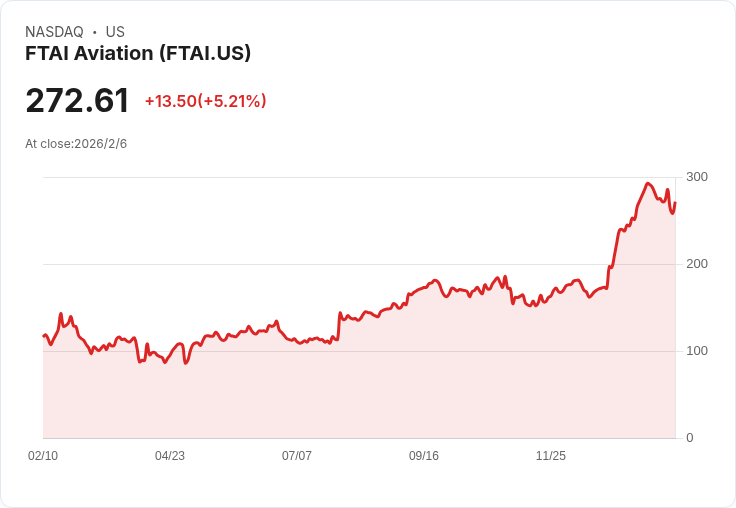Click the bullet separator between NASDAQ and US
The image size is (736, 508).
pyautogui.click(x=94, y=33)
